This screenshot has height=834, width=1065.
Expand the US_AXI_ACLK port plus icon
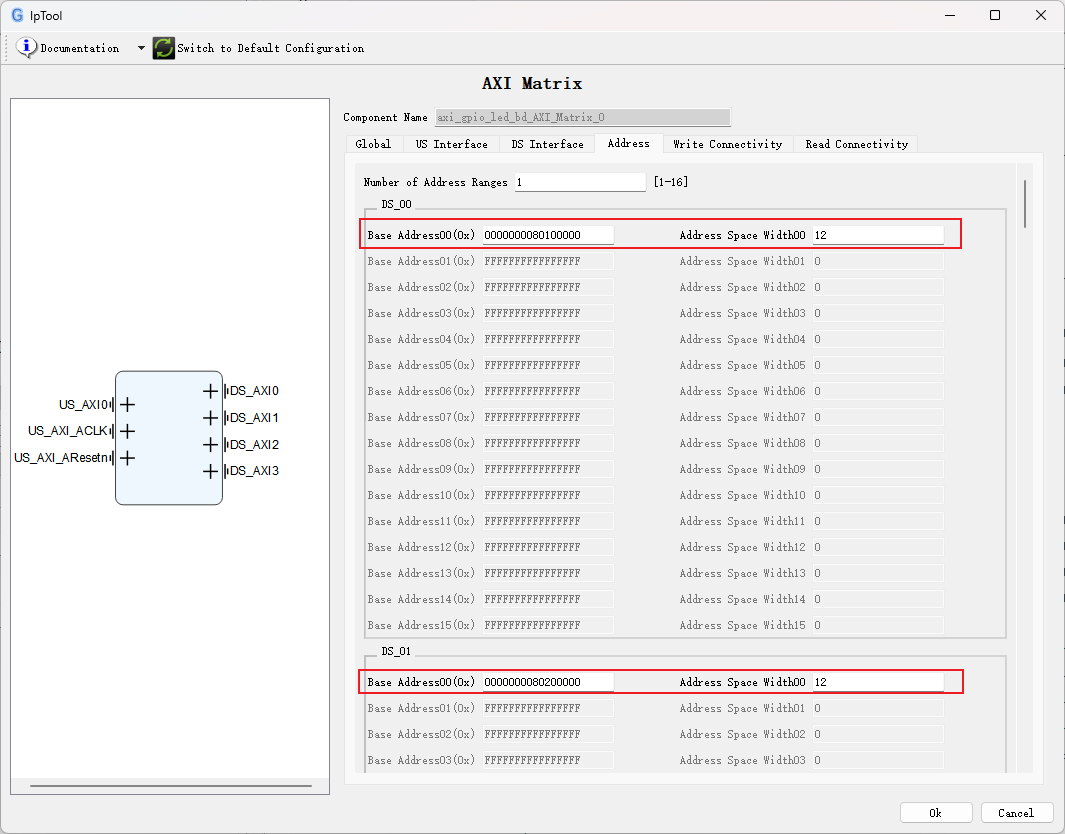pyautogui.click(x=128, y=432)
